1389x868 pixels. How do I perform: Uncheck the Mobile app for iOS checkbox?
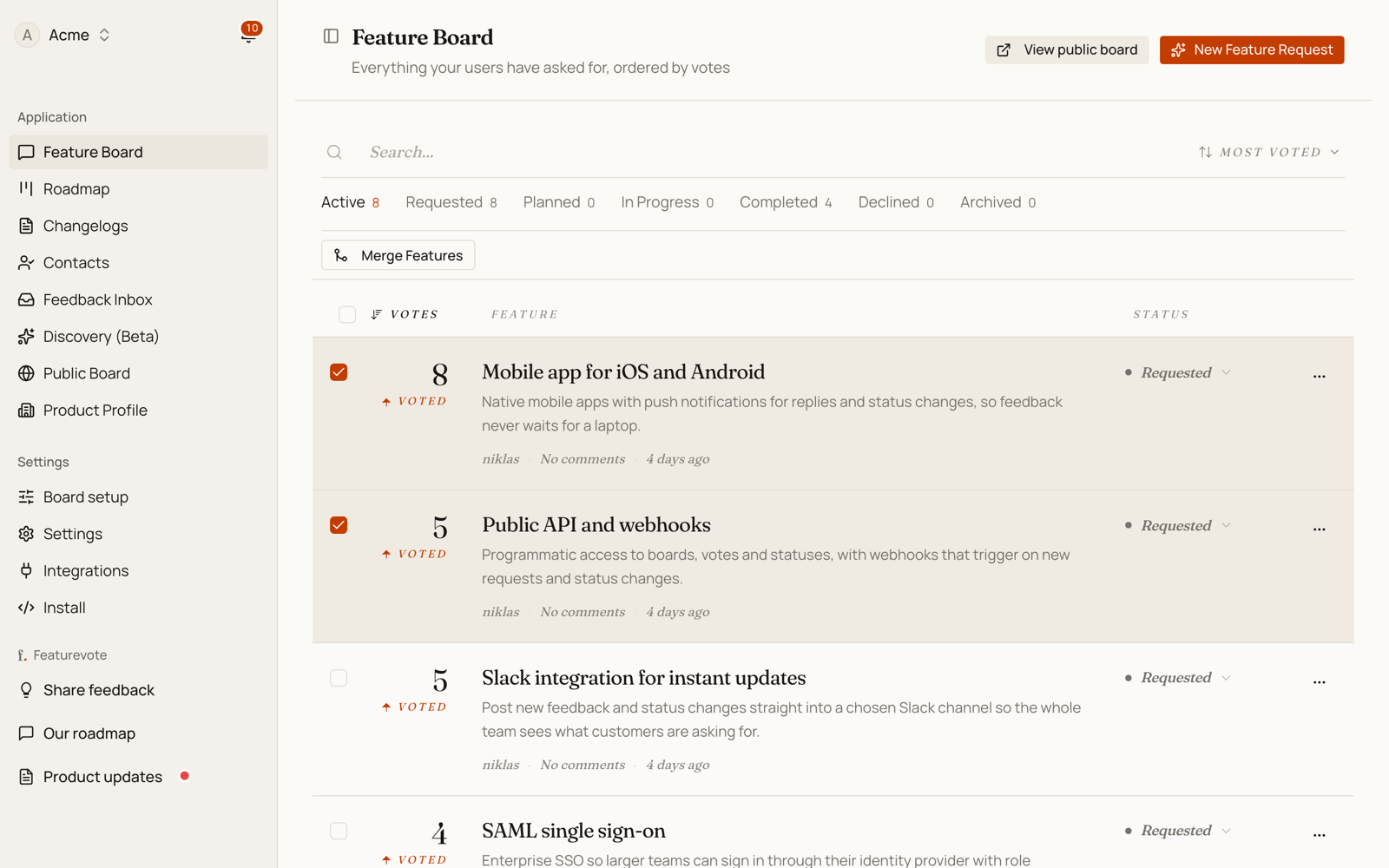339,372
